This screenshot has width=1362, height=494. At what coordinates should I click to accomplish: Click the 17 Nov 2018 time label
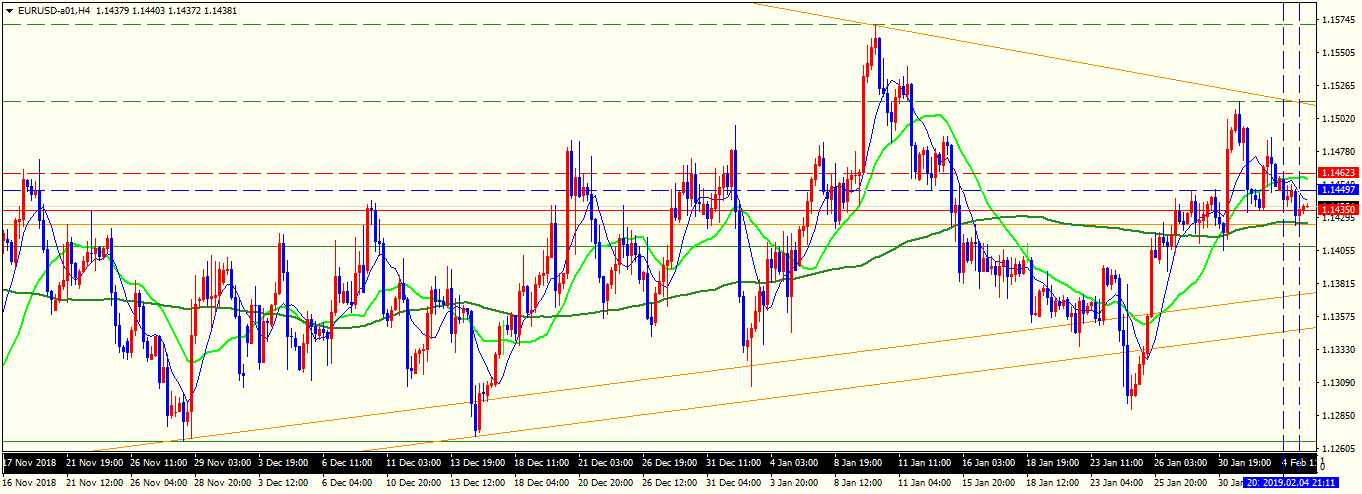click(x=31, y=464)
